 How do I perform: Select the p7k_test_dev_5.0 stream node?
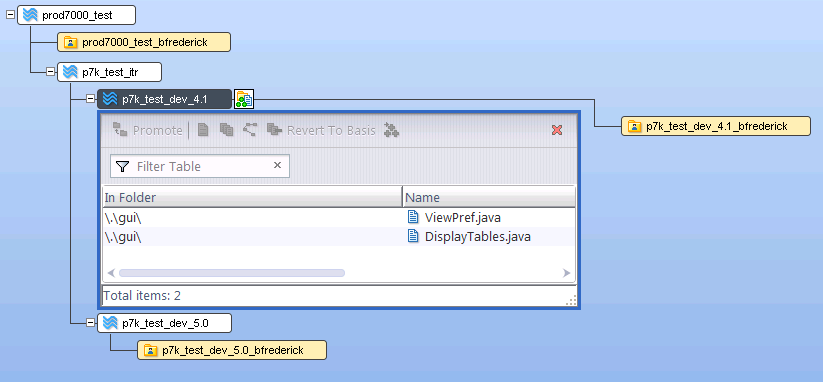pos(164,323)
